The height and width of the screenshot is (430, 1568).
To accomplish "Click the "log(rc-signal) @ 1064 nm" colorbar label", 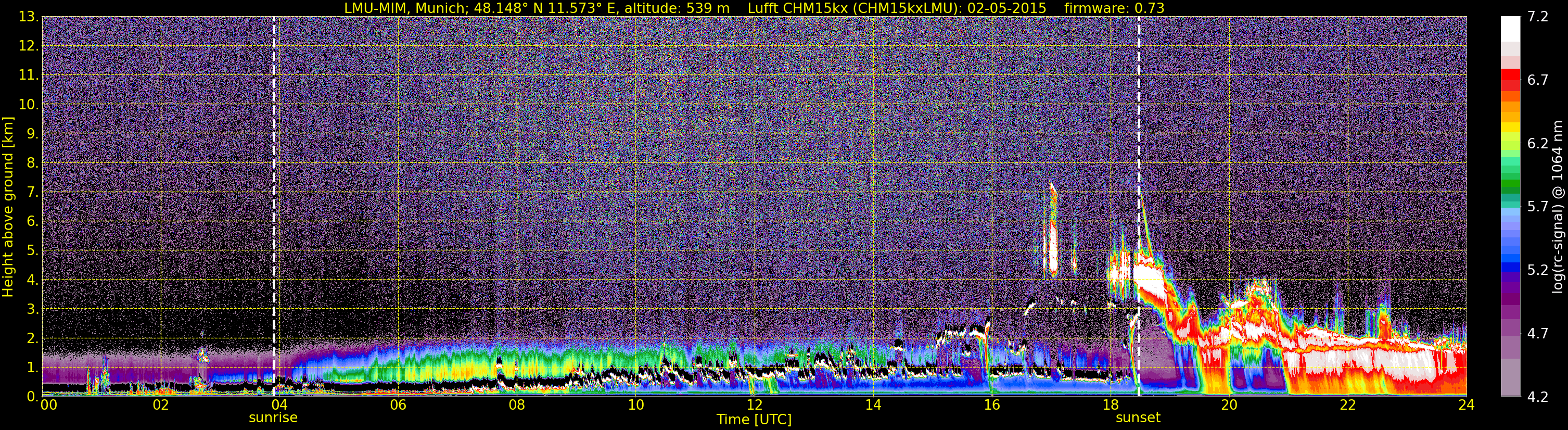I will 1558,207.
